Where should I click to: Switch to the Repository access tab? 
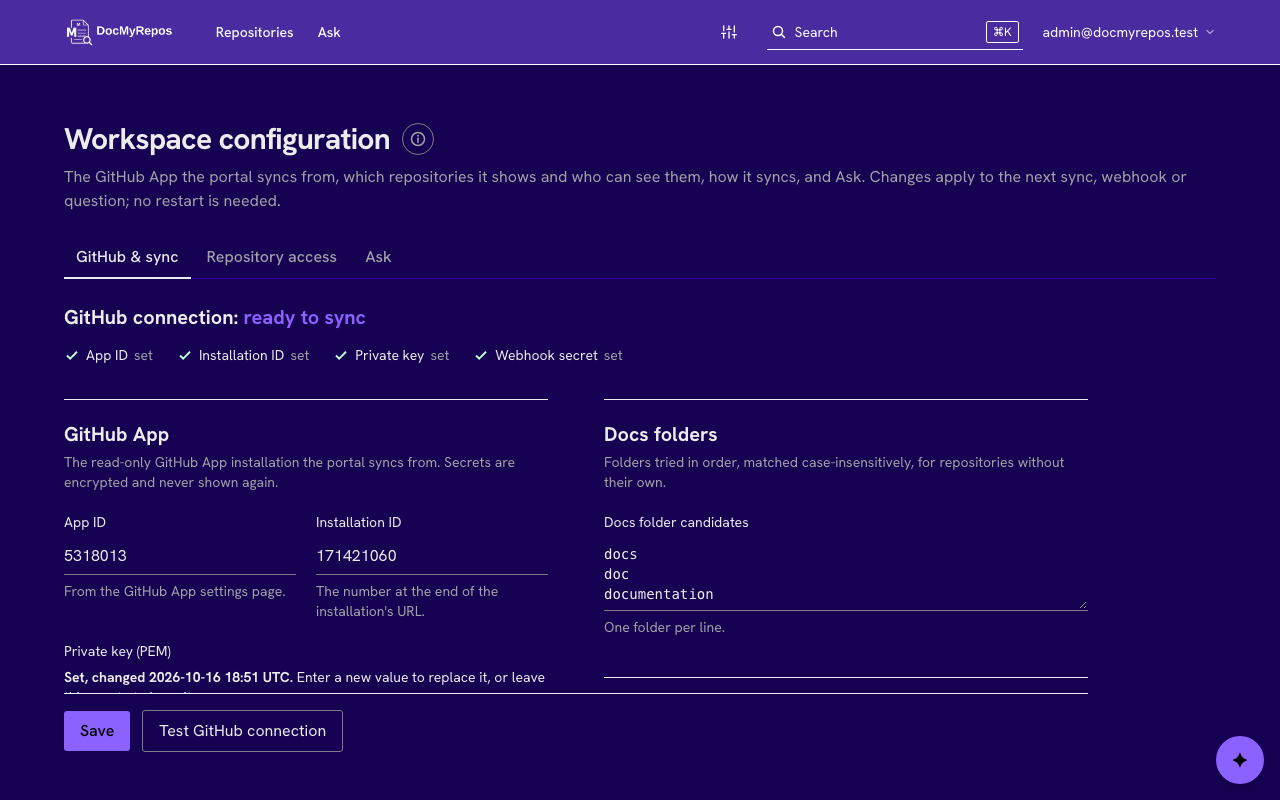271,257
